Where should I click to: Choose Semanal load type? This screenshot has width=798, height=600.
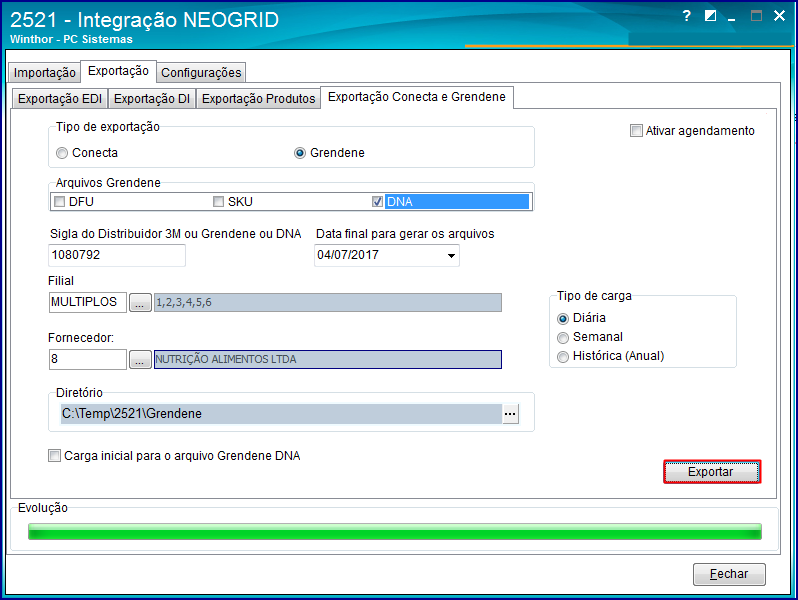tap(590, 337)
